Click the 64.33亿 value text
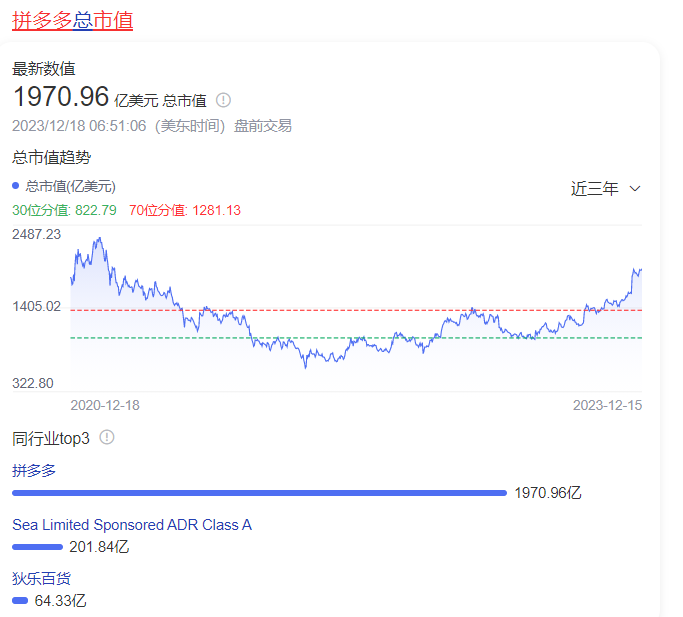 click(61, 601)
